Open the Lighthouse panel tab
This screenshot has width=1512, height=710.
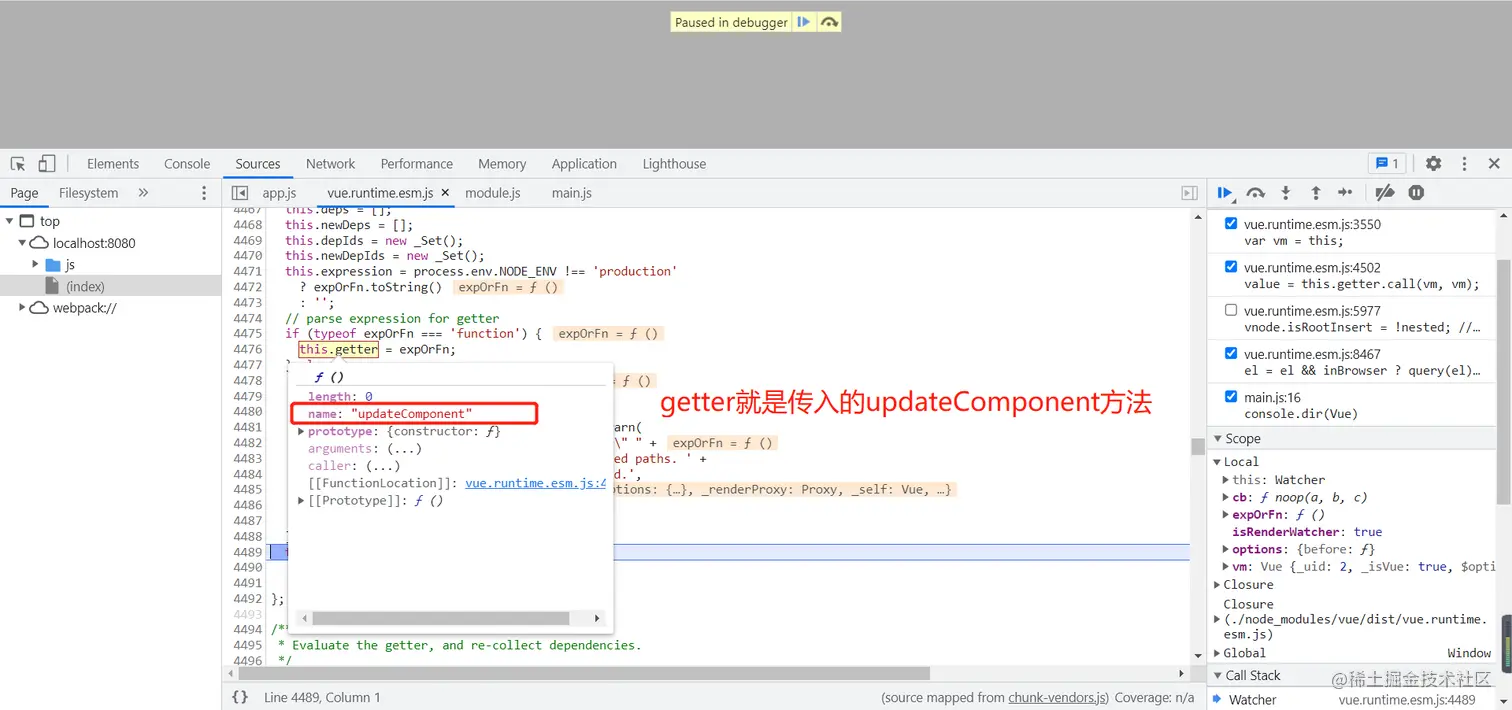coord(674,164)
